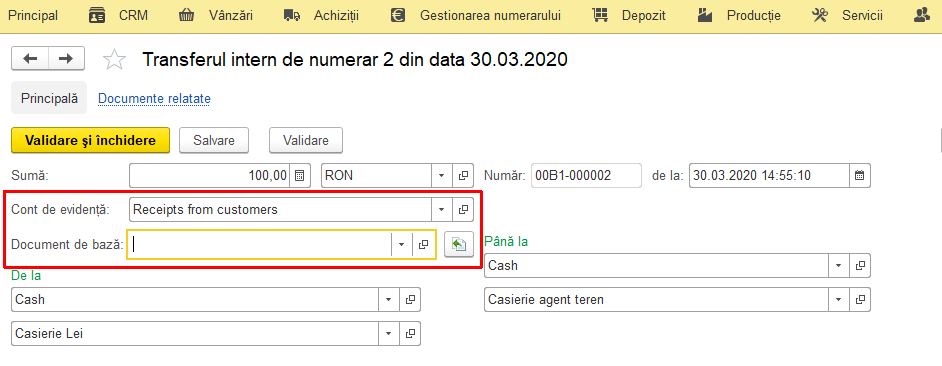Click the Salvare button
The height and width of the screenshot is (366, 942).
(x=214, y=140)
